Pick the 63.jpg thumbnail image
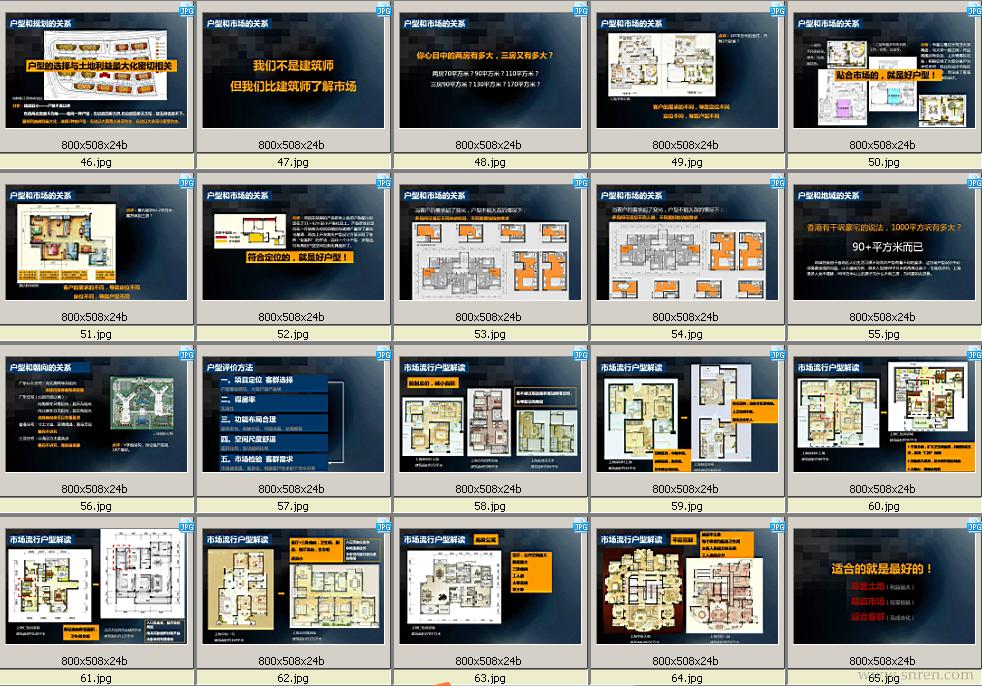Viewport: 982px width, 686px height. pyautogui.click(x=490, y=586)
